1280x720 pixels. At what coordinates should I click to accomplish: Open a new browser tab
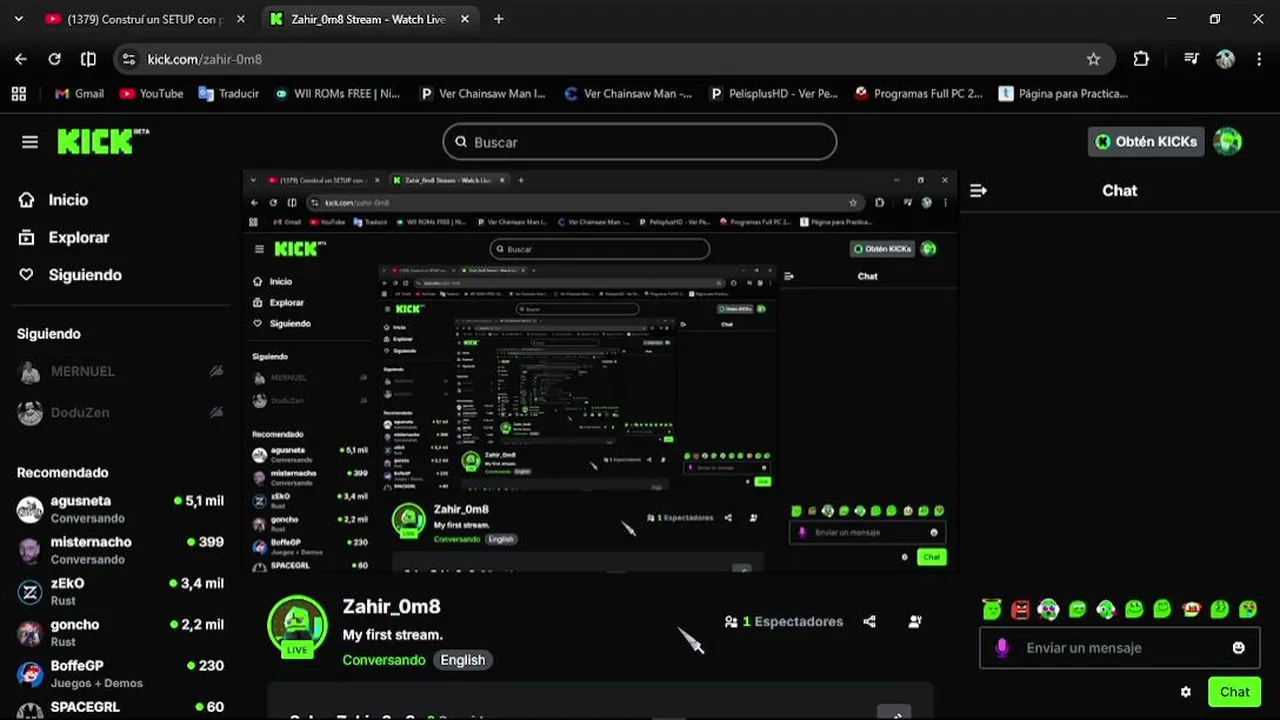click(498, 19)
